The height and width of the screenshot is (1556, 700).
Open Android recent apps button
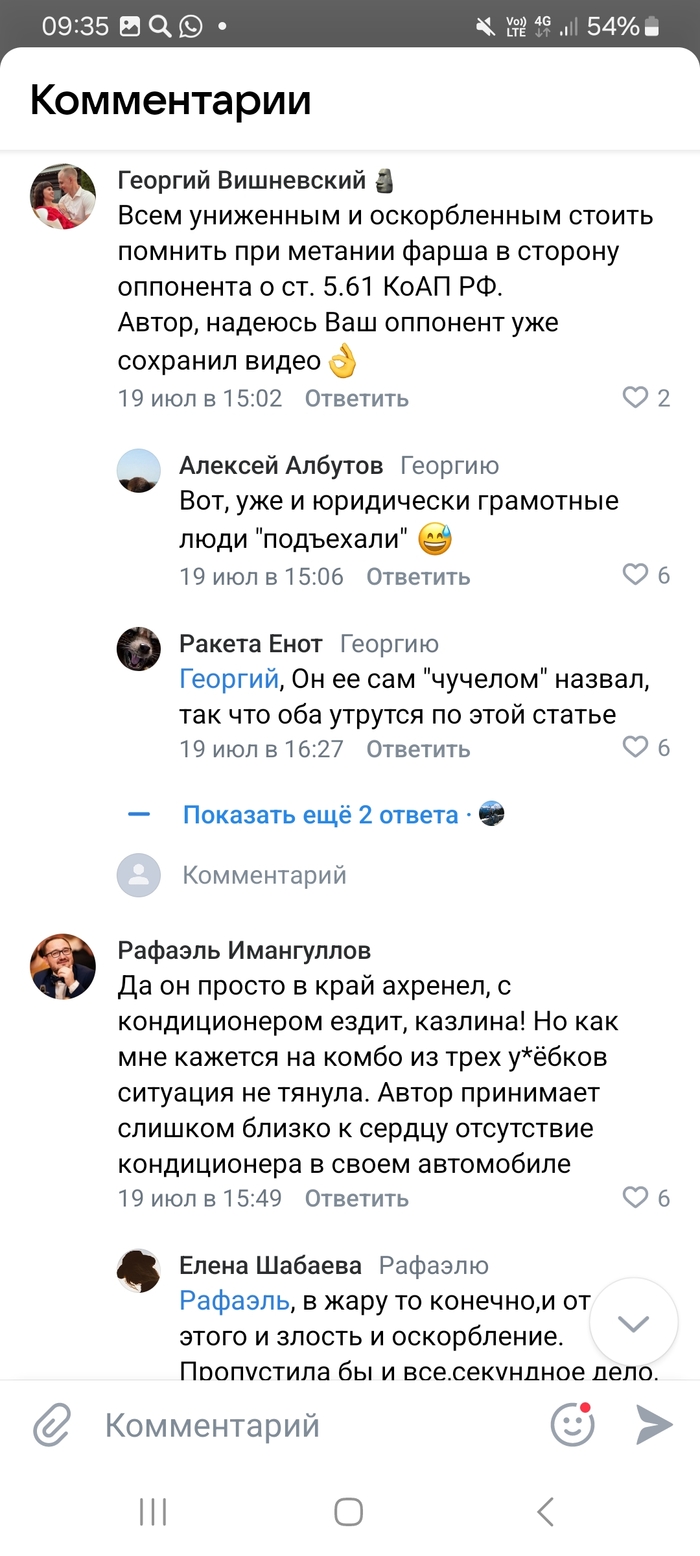tap(152, 1512)
